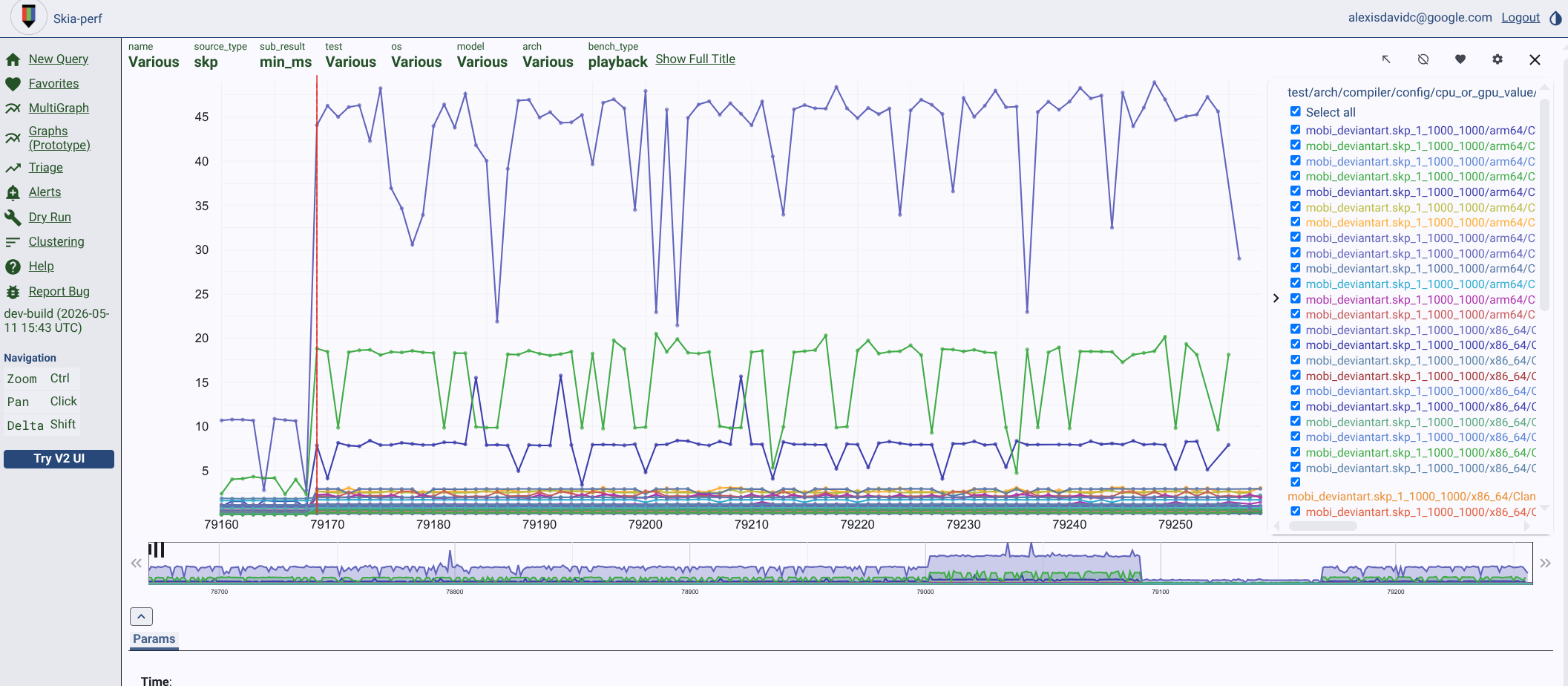Click the Graphs (Prototype) sidebar icon
This screenshot has height=686, width=1568.
point(13,138)
